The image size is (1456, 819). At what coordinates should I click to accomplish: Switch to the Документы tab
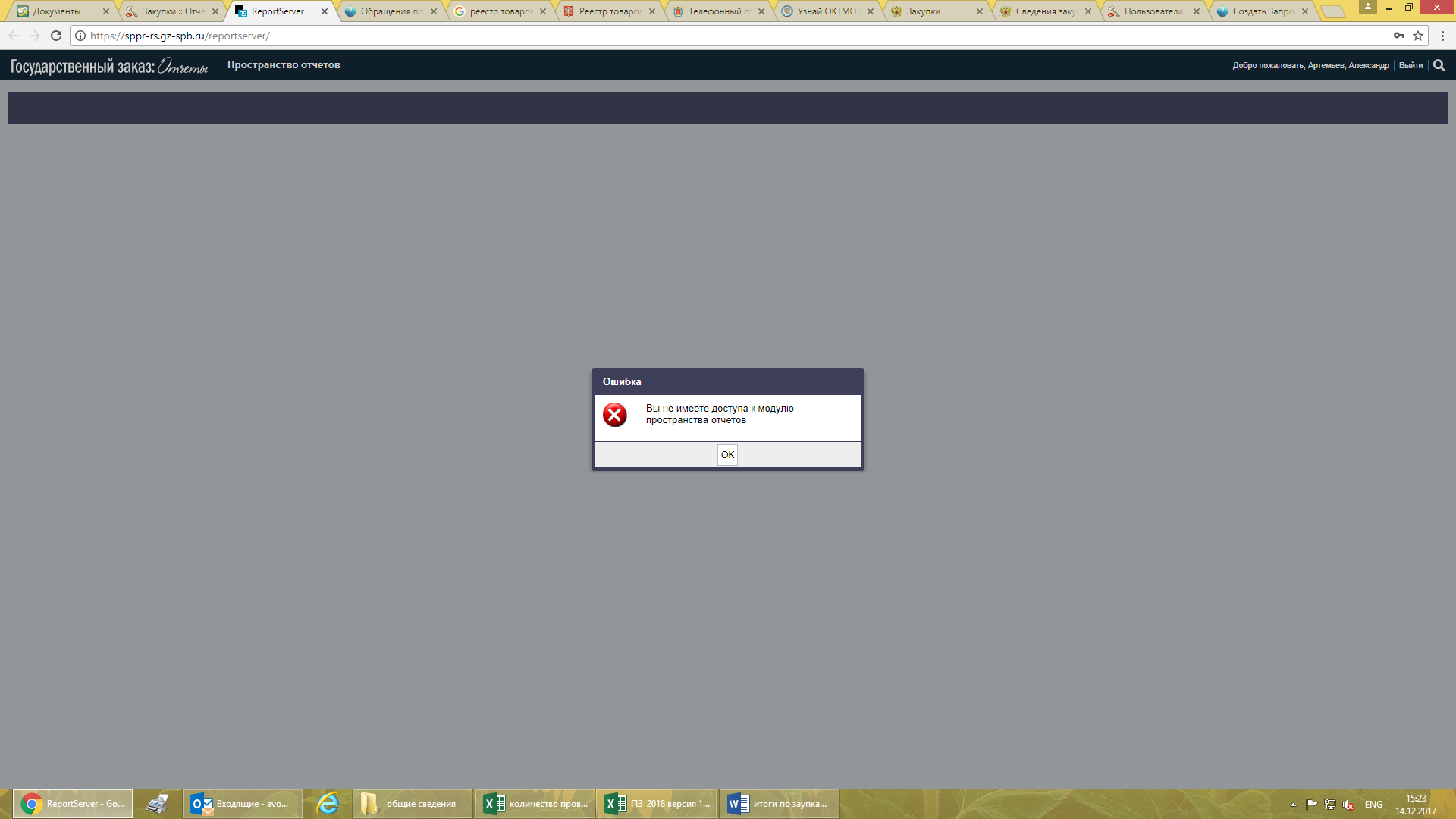coord(57,11)
